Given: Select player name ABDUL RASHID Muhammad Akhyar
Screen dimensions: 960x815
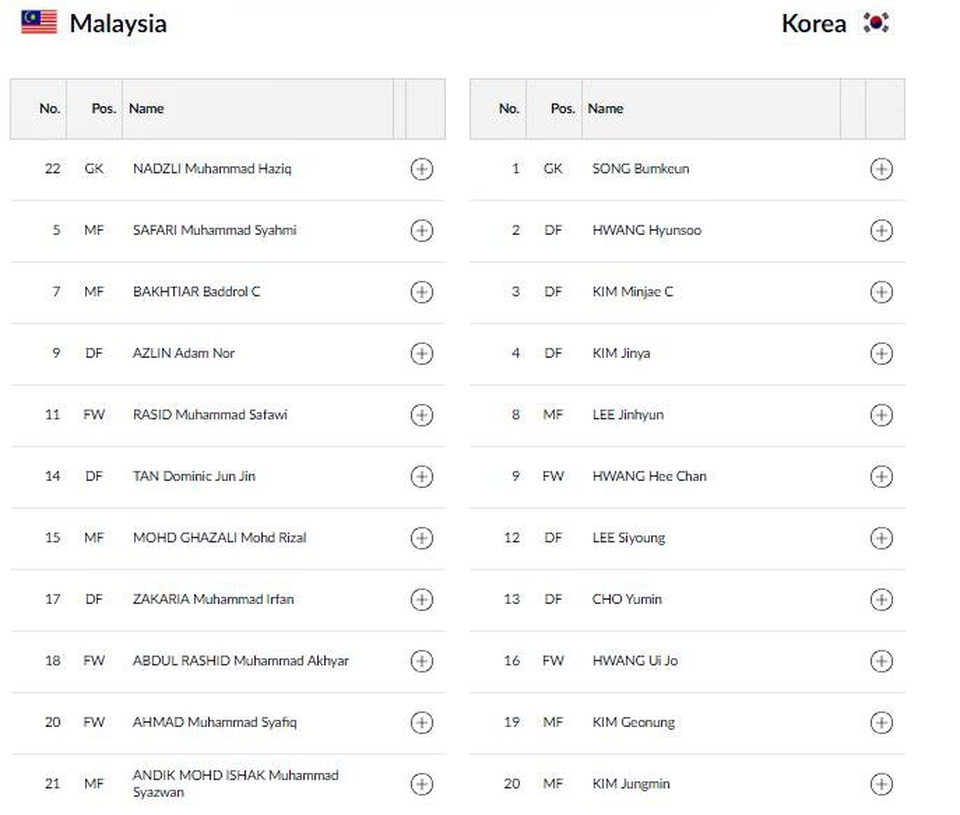Looking at the screenshot, I should (241, 661).
